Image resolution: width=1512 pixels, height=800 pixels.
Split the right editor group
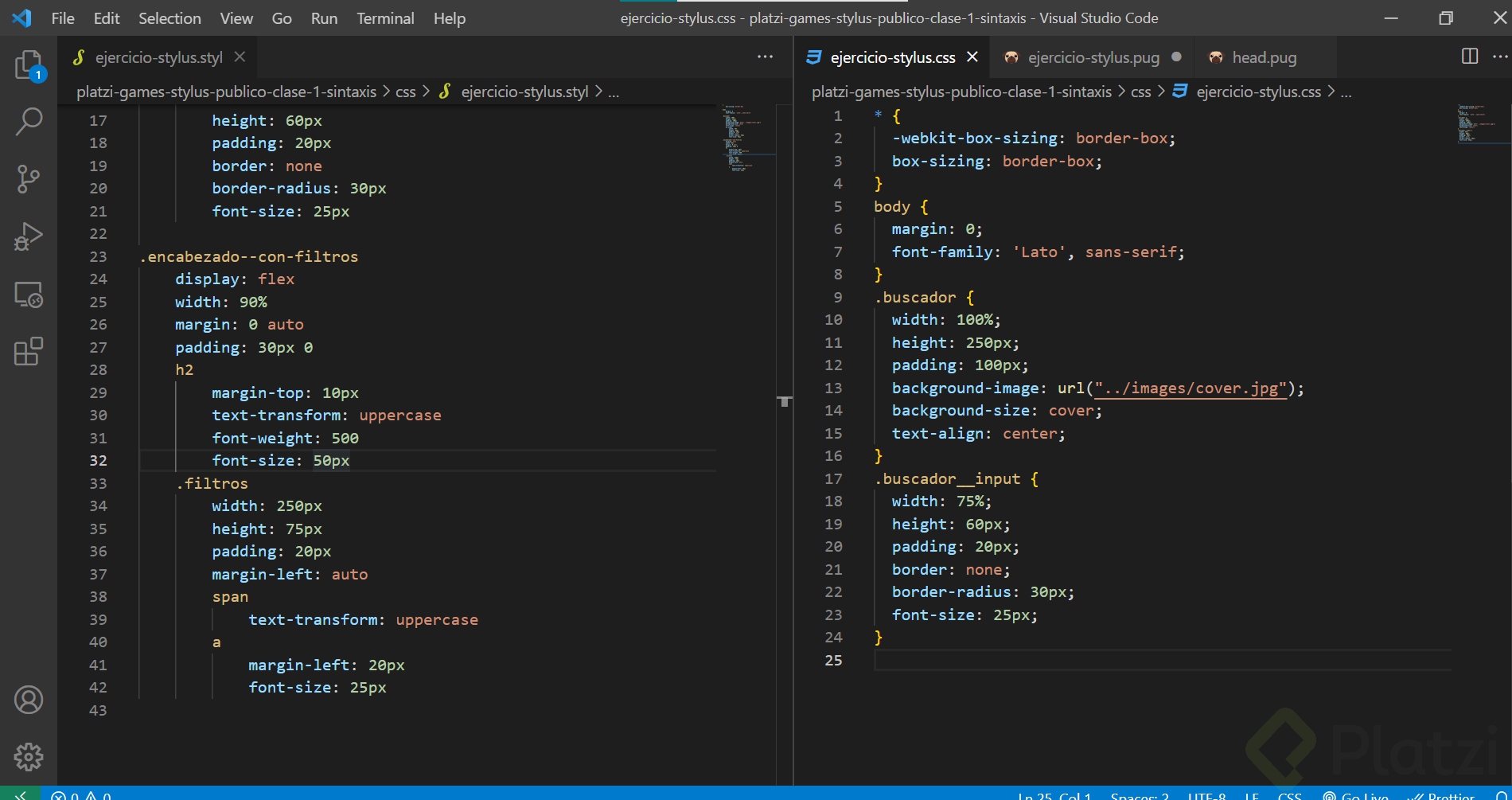click(x=1470, y=57)
